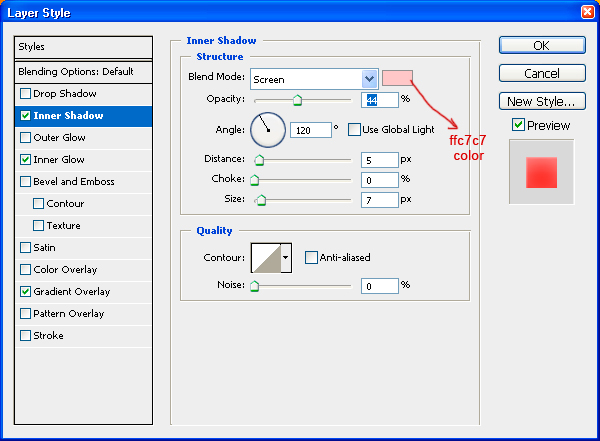Enable the Outer Glow checkbox
Screen dimensions: 600x441
(25, 137)
